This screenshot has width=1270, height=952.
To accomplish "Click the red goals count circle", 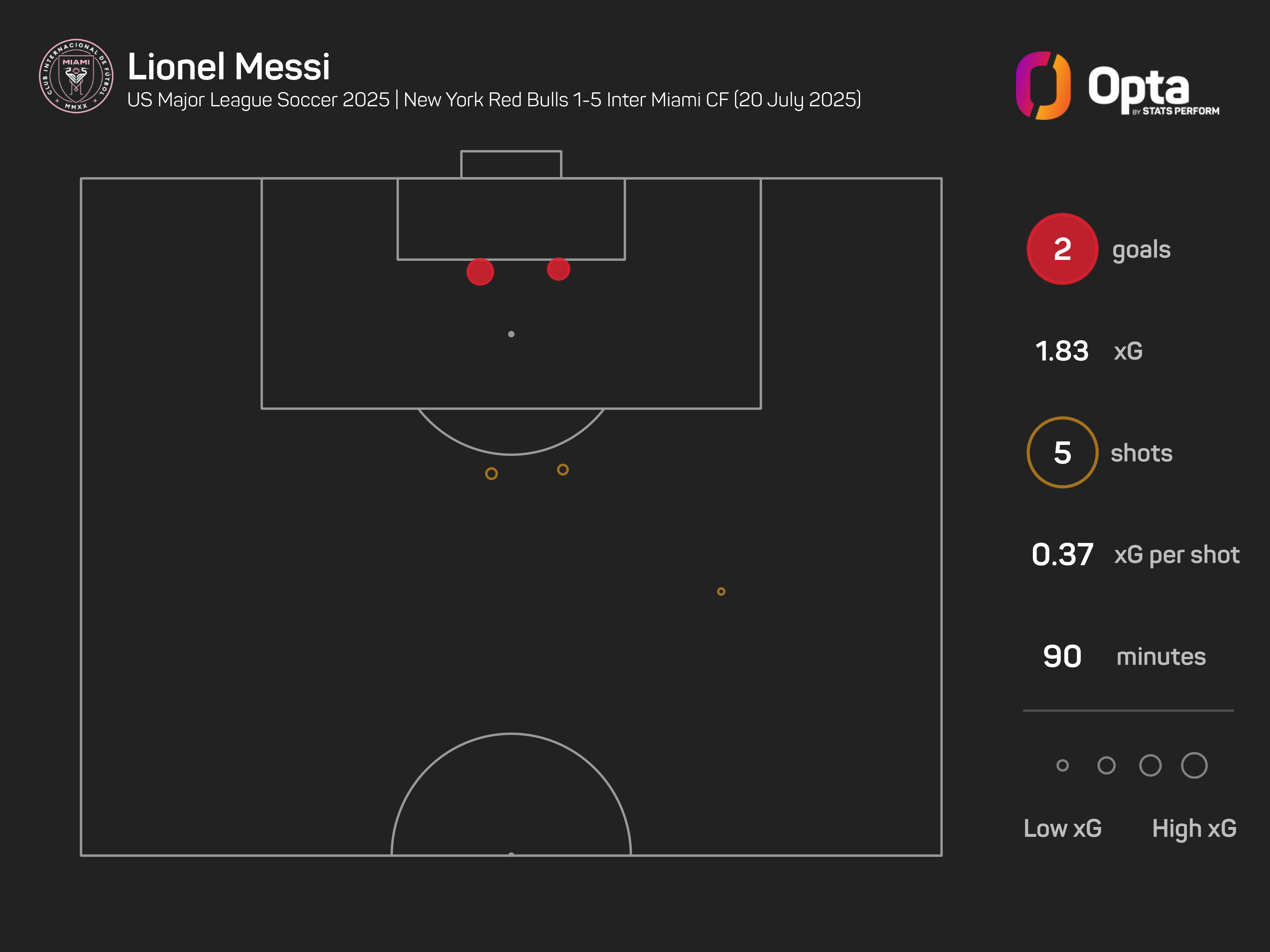I will (x=1062, y=249).
